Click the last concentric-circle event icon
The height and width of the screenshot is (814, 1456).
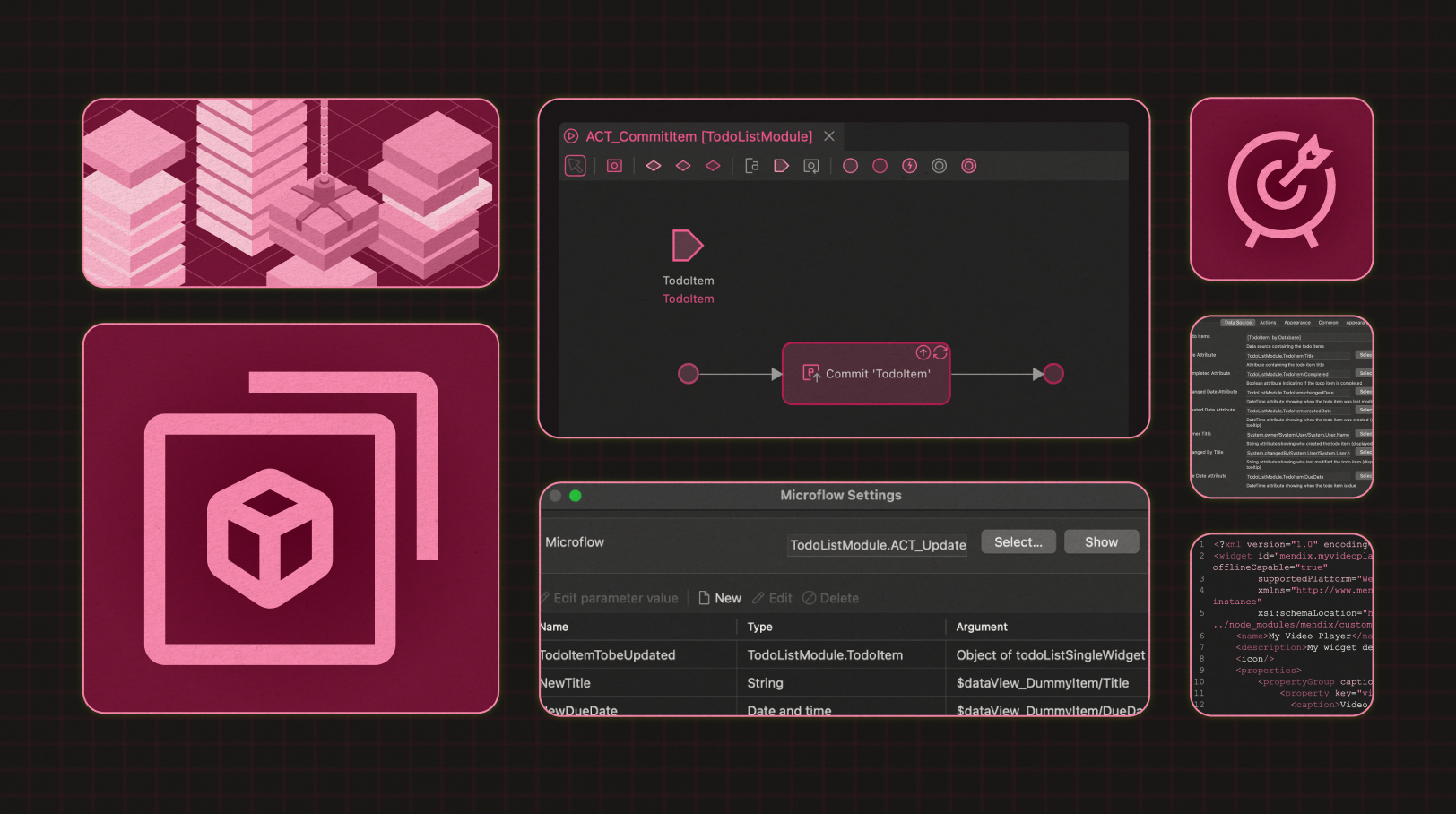[968, 166]
